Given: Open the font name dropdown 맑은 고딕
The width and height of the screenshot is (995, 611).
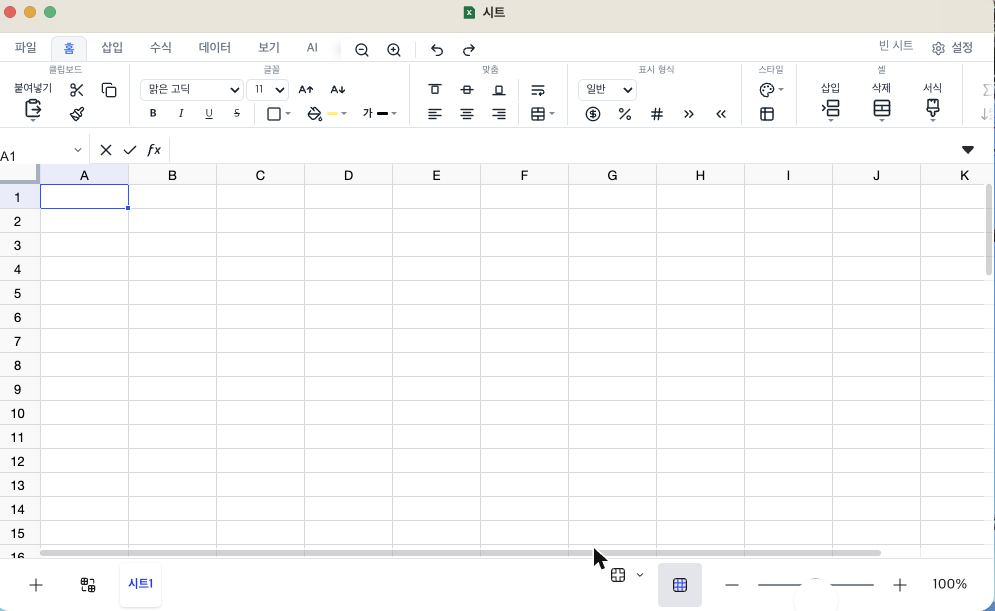Looking at the screenshot, I should pyautogui.click(x=192, y=89).
